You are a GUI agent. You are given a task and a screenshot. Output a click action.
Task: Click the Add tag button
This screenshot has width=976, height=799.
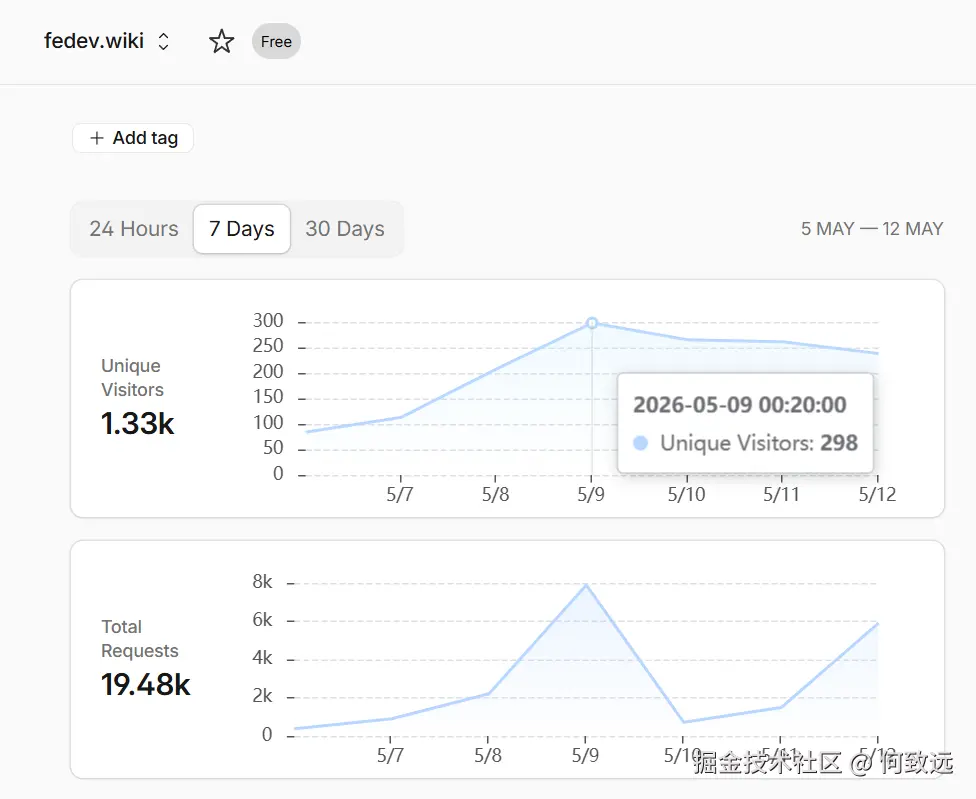tap(133, 138)
